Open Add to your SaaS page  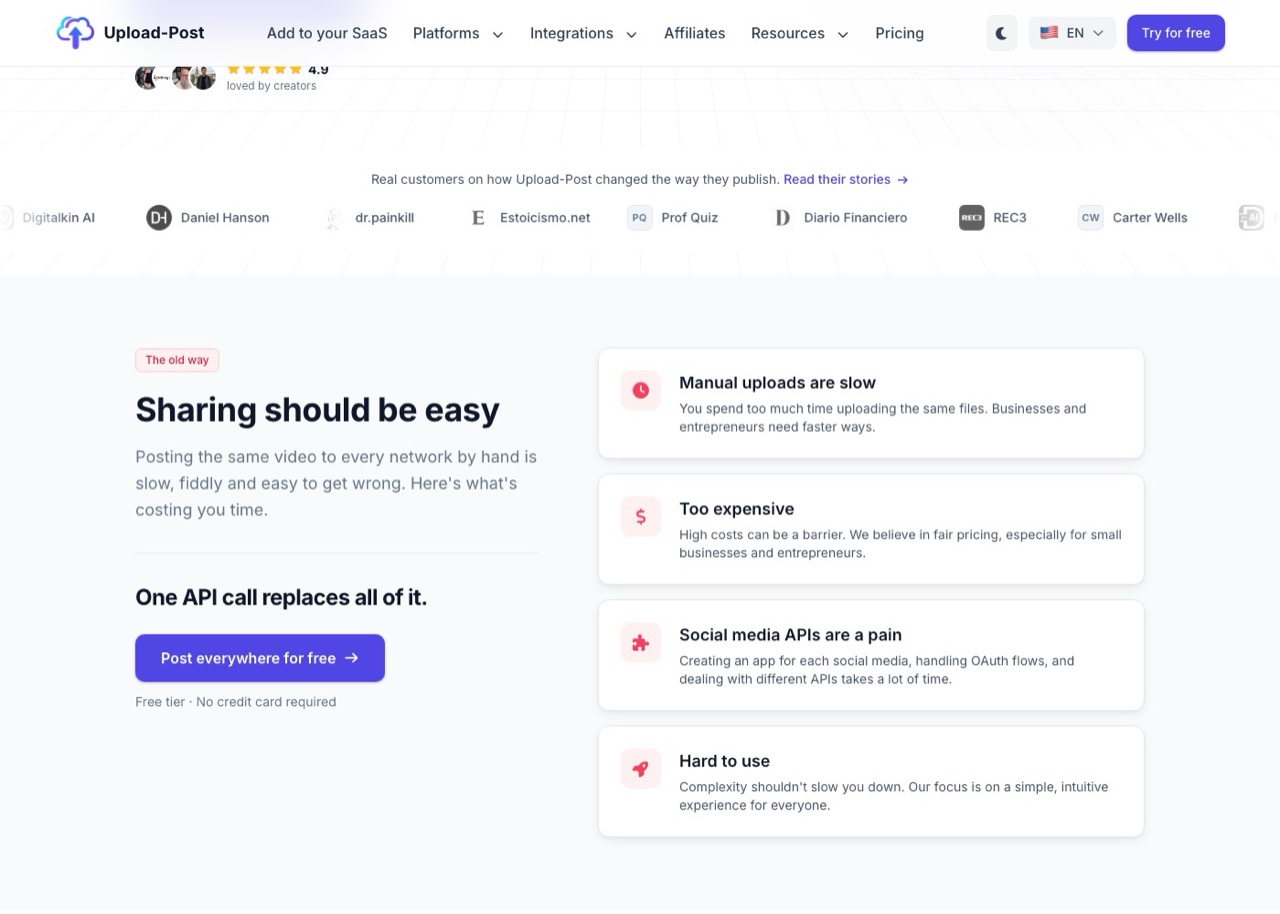coord(327,33)
